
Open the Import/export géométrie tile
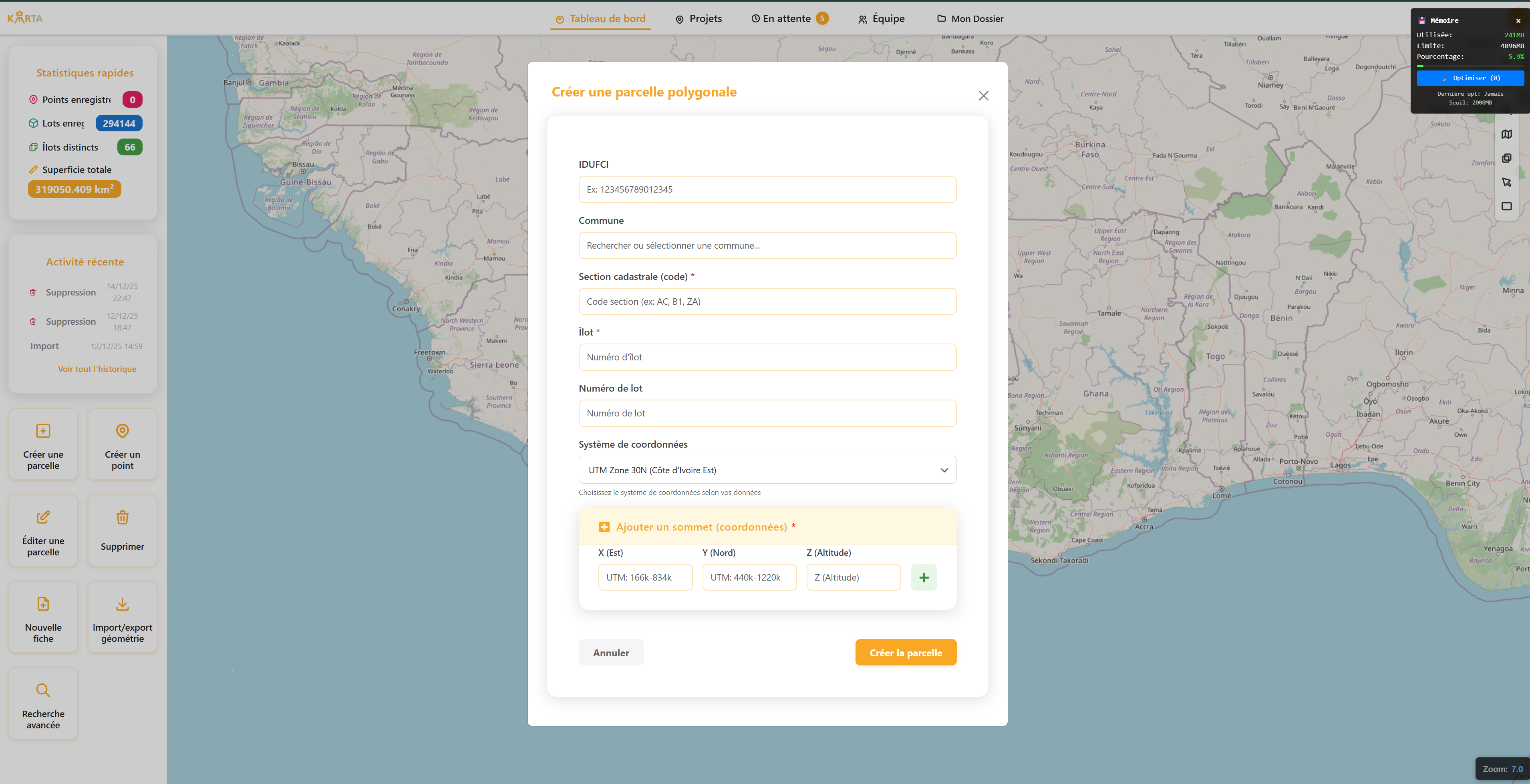pos(122,618)
